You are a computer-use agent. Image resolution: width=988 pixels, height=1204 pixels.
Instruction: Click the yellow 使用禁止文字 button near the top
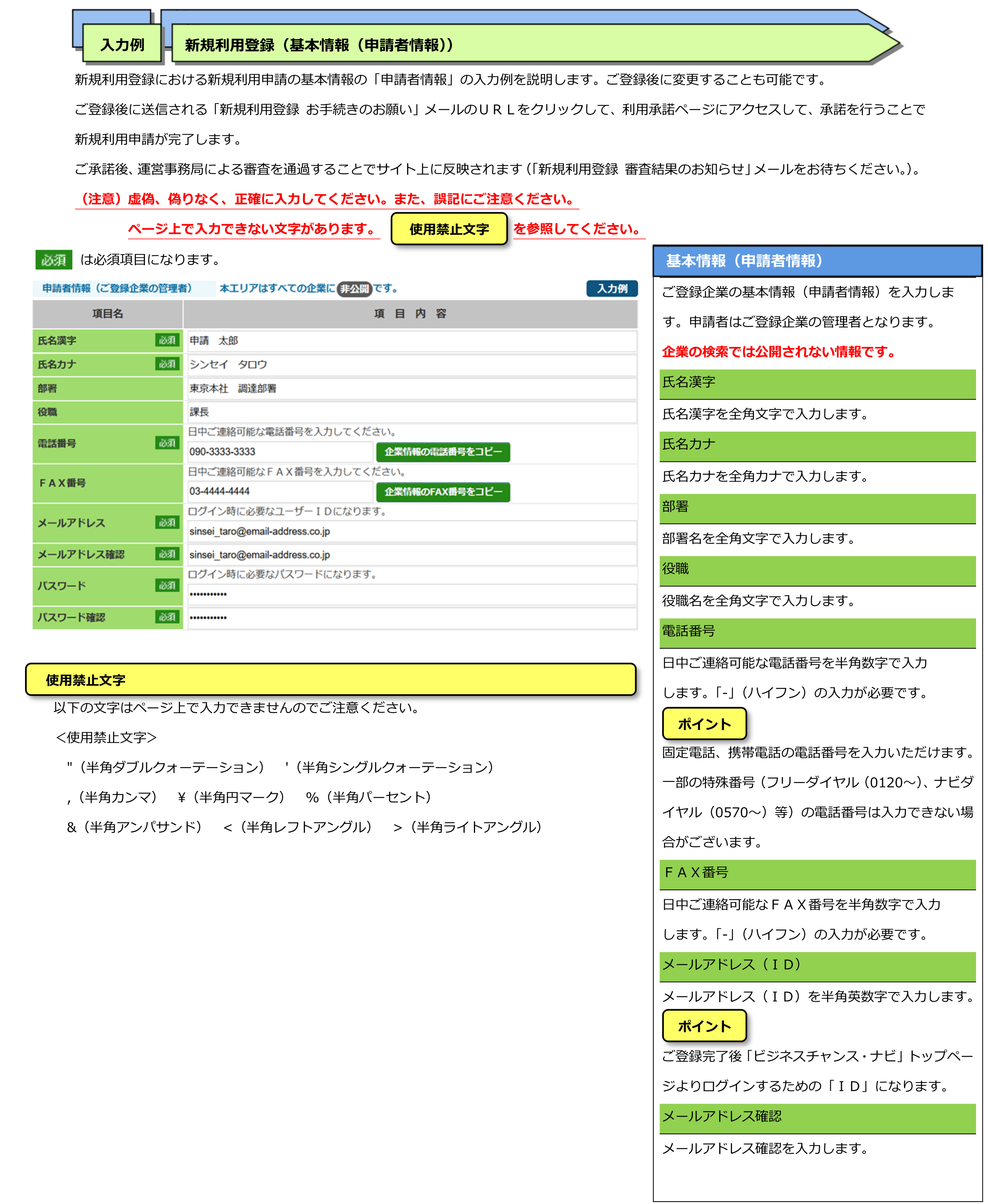point(449,229)
